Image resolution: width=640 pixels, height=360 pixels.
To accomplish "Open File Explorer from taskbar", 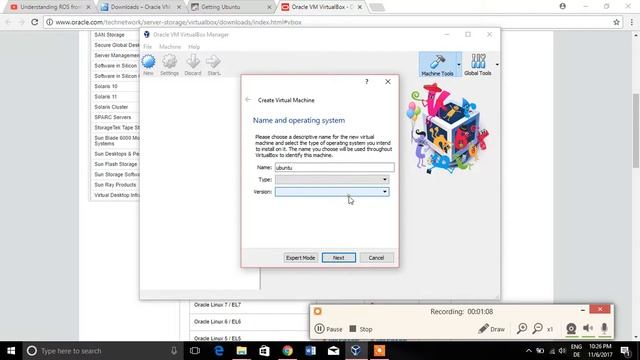I will [x=242, y=351].
